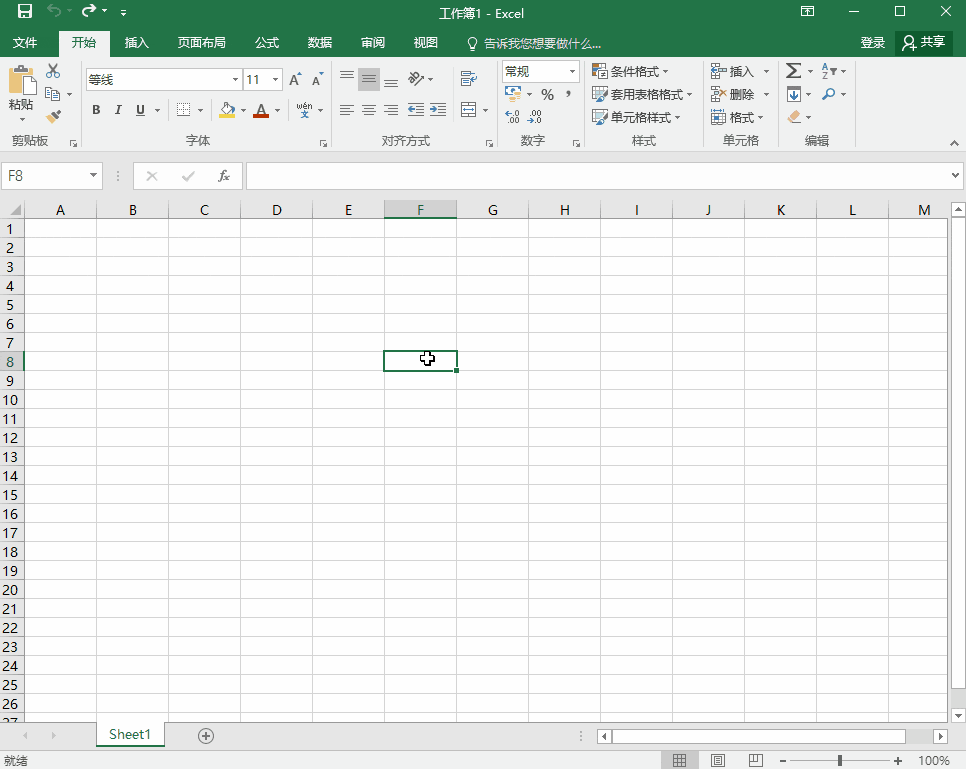Switch to the 页面布局 tab

click(x=201, y=43)
